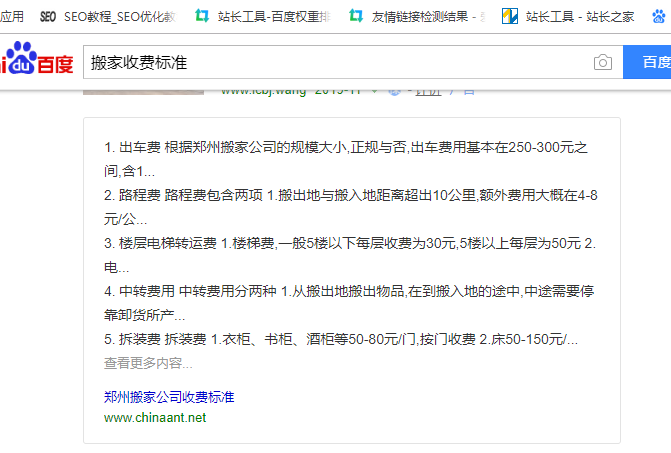Click the camera image search icon

click(x=603, y=62)
